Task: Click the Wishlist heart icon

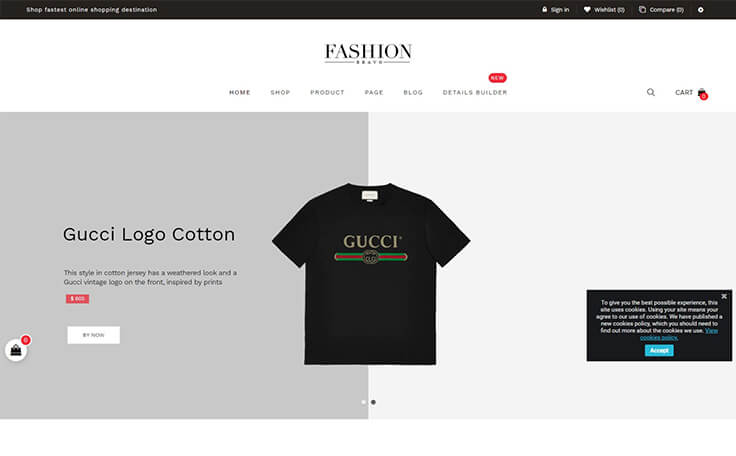Action: (x=587, y=9)
